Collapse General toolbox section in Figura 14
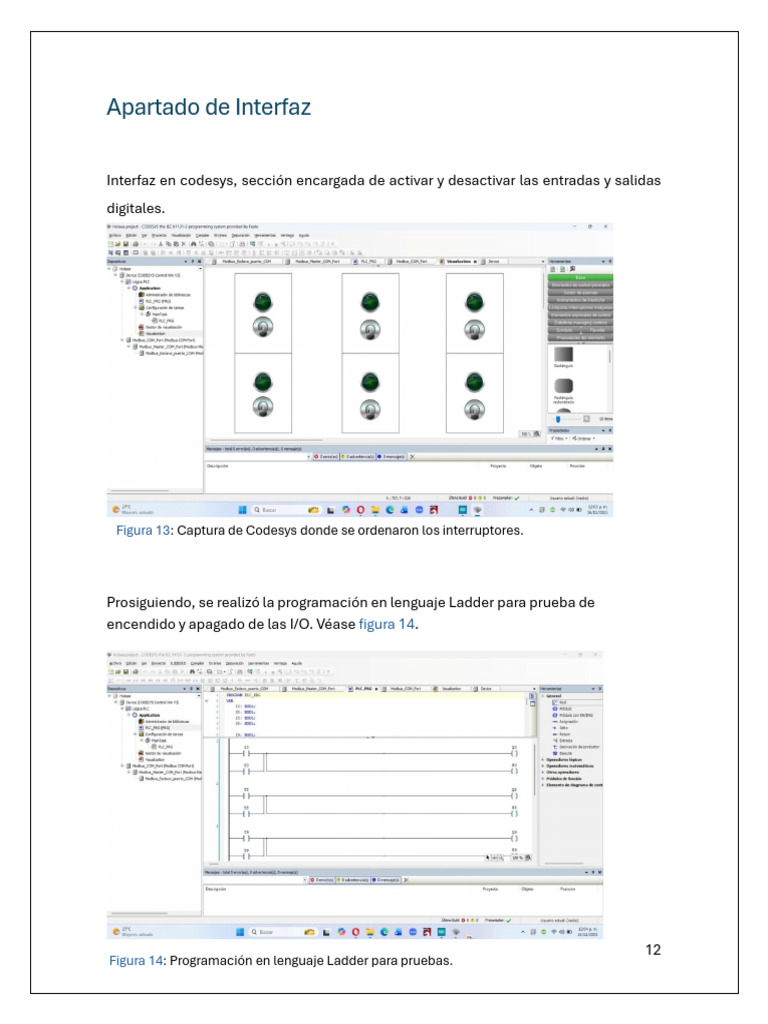The height and width of the screenshot is (1024, 768). point(543,696)
